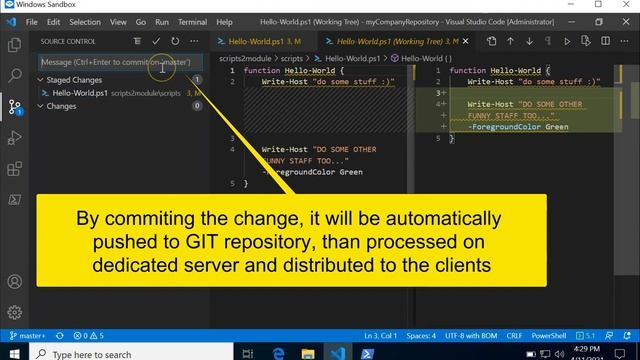
Task: Select staged file Hello-World.ps1
Action: pyautogui.click(x=120, y=93)
